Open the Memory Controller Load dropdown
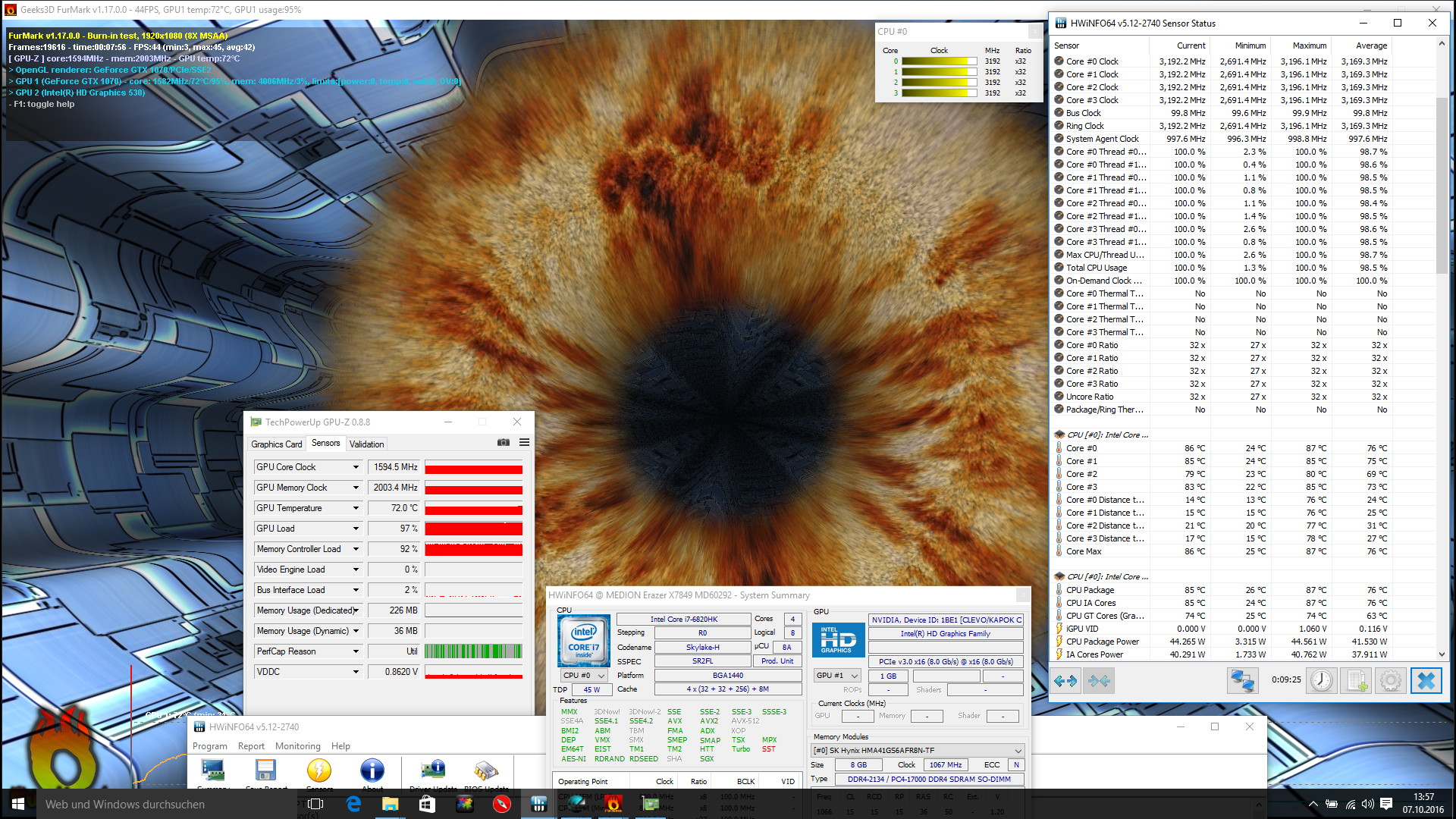The width and height of the screenshot is (1456, 819). pos(356,549)
